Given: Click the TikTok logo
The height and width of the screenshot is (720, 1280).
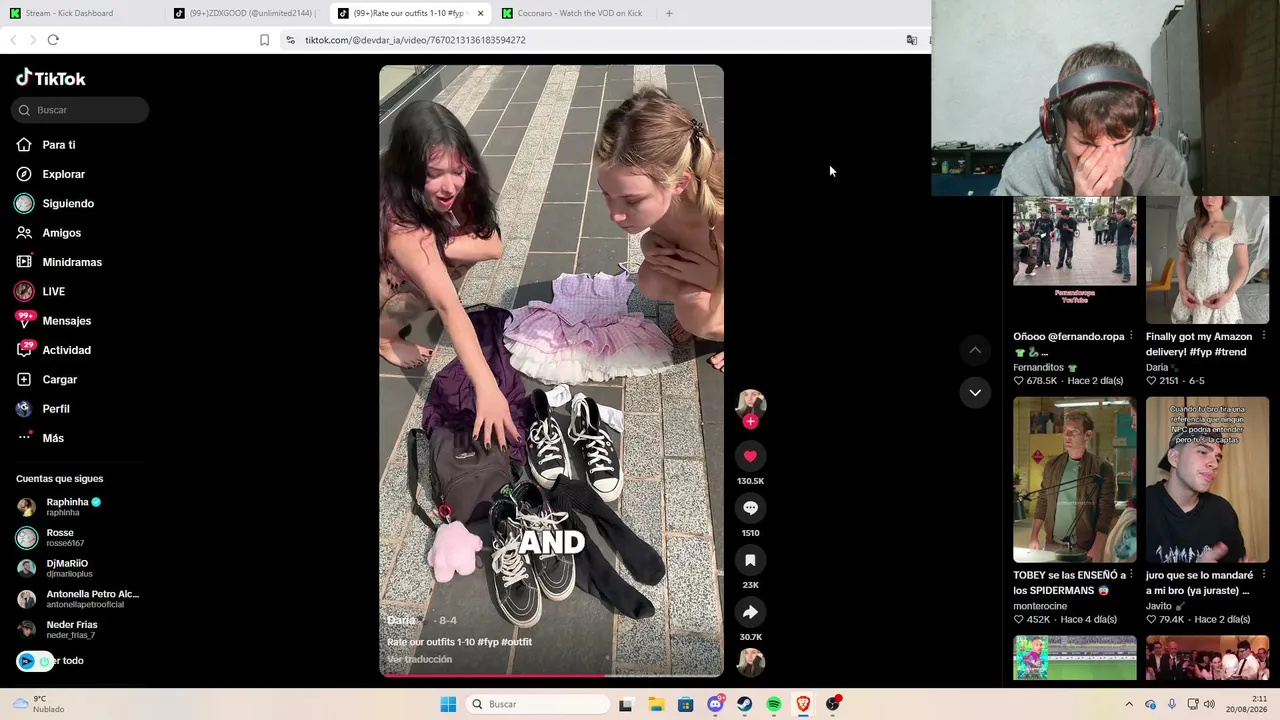Looking at the screenshot, I should point(51,78).
